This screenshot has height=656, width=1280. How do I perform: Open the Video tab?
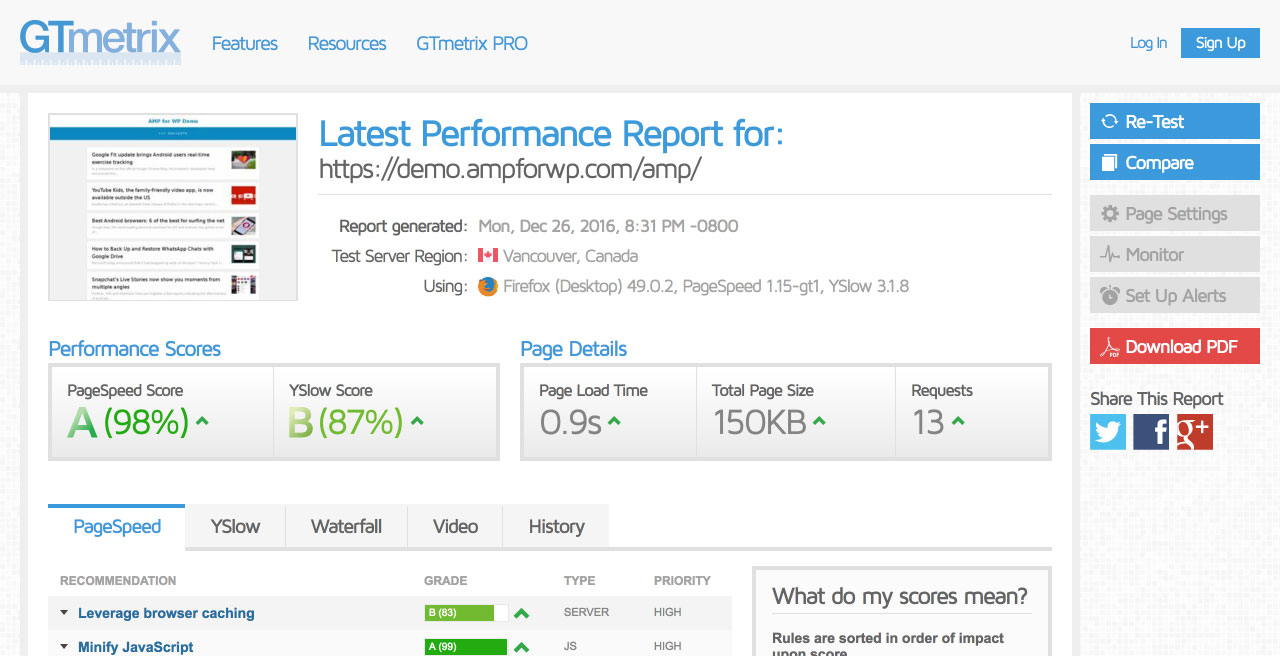(x=455, y=527)
